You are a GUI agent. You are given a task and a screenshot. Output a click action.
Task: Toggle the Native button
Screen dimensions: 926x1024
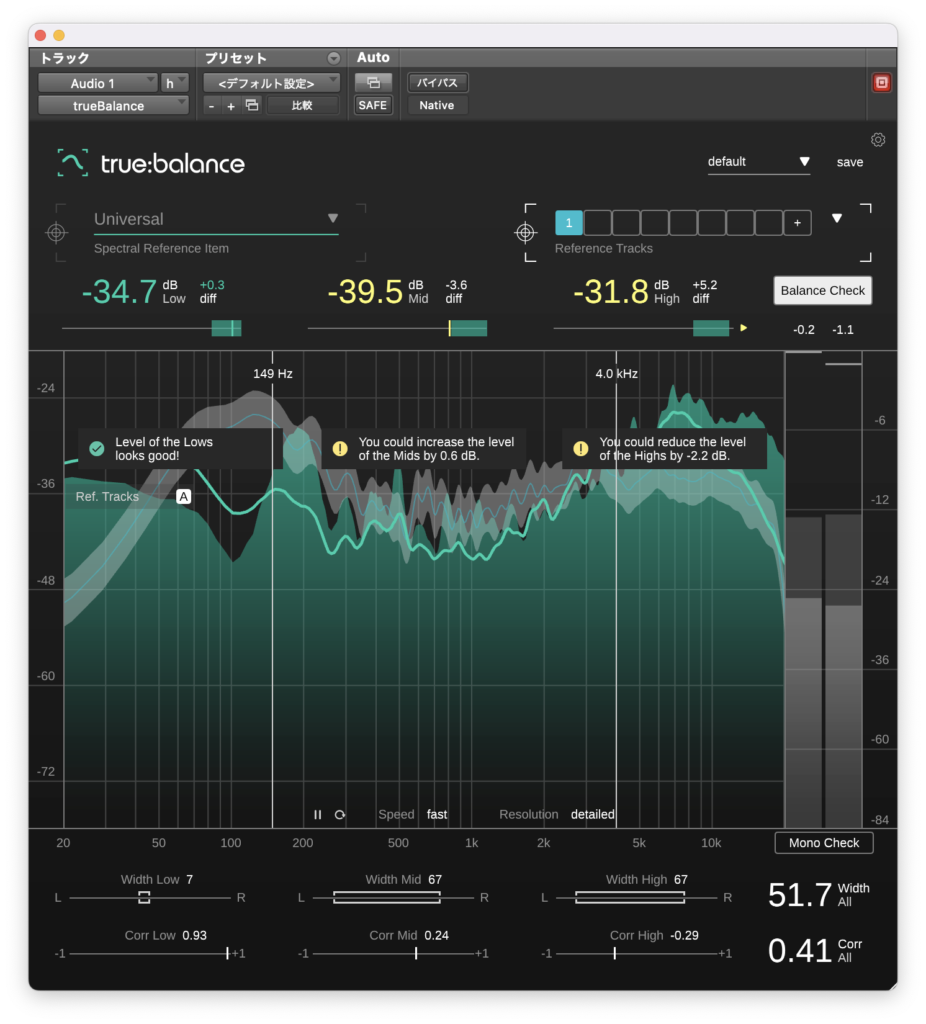click(437, 105)
